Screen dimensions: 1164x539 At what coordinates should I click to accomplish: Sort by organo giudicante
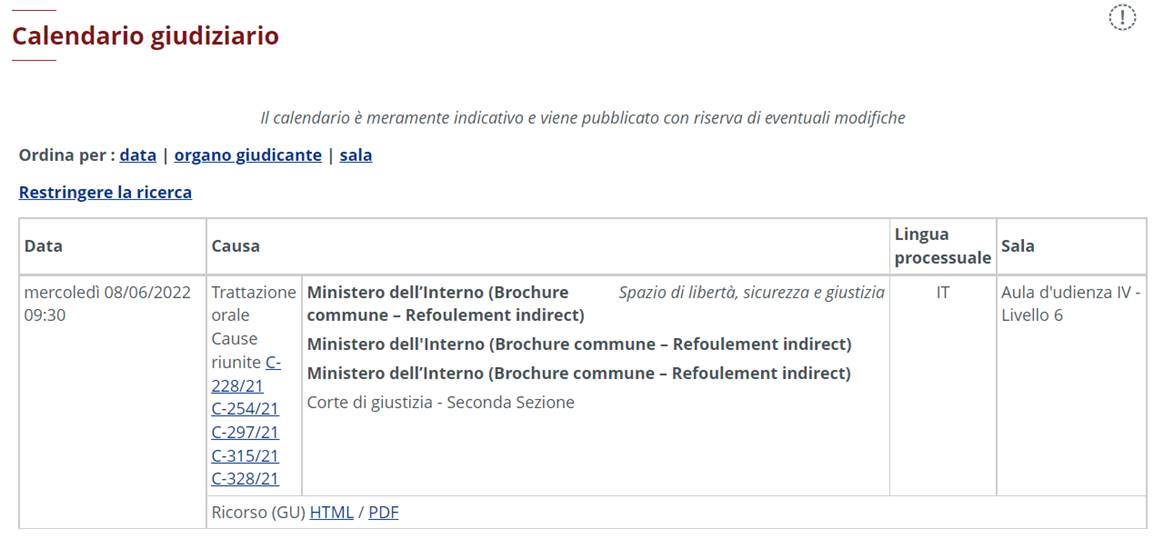point(248,155)
